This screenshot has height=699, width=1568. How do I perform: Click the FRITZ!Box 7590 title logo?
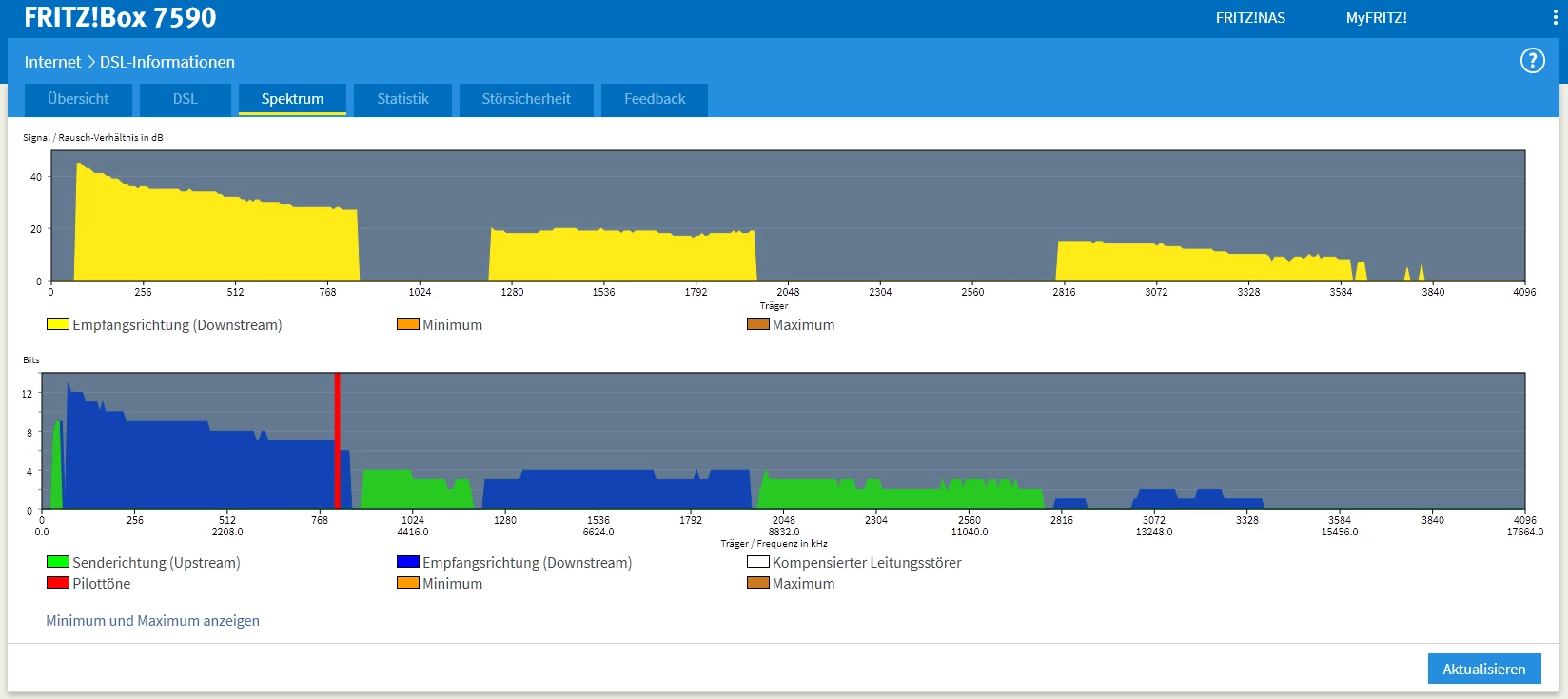[x=120, y=18]
